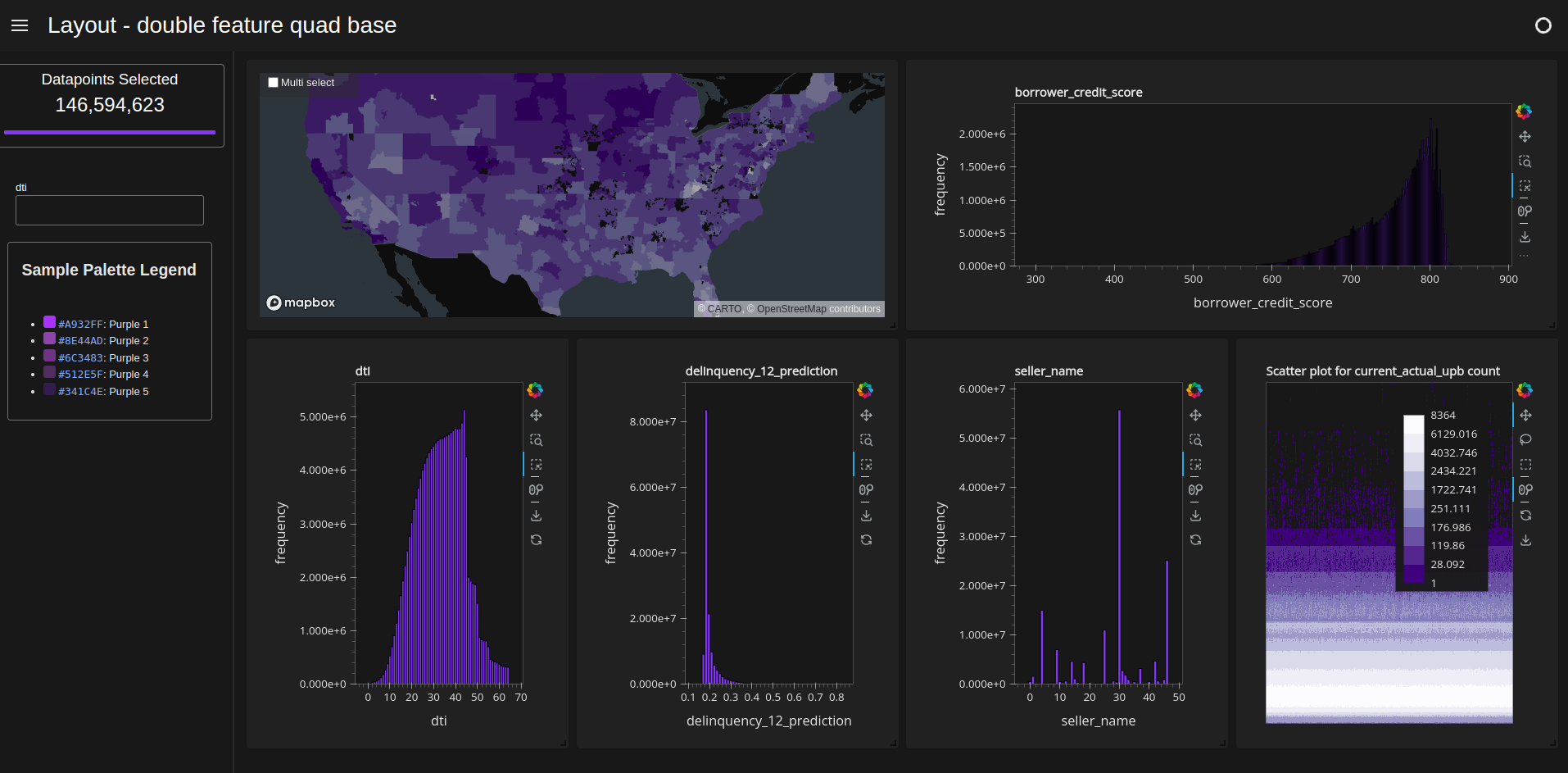Click the mapbox logo on map
This screenshot has height=773, width=1568.
point(301,302)
